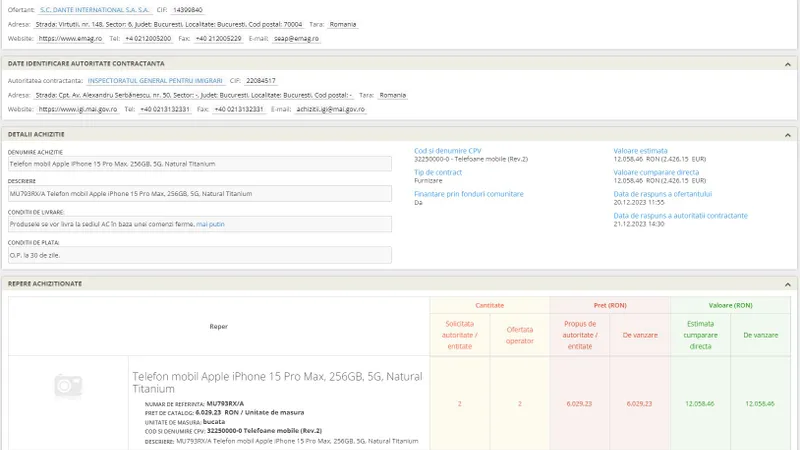Click the 'Valoare estimata' label
The height and width of the screenshot is (450, 800).
640,151
